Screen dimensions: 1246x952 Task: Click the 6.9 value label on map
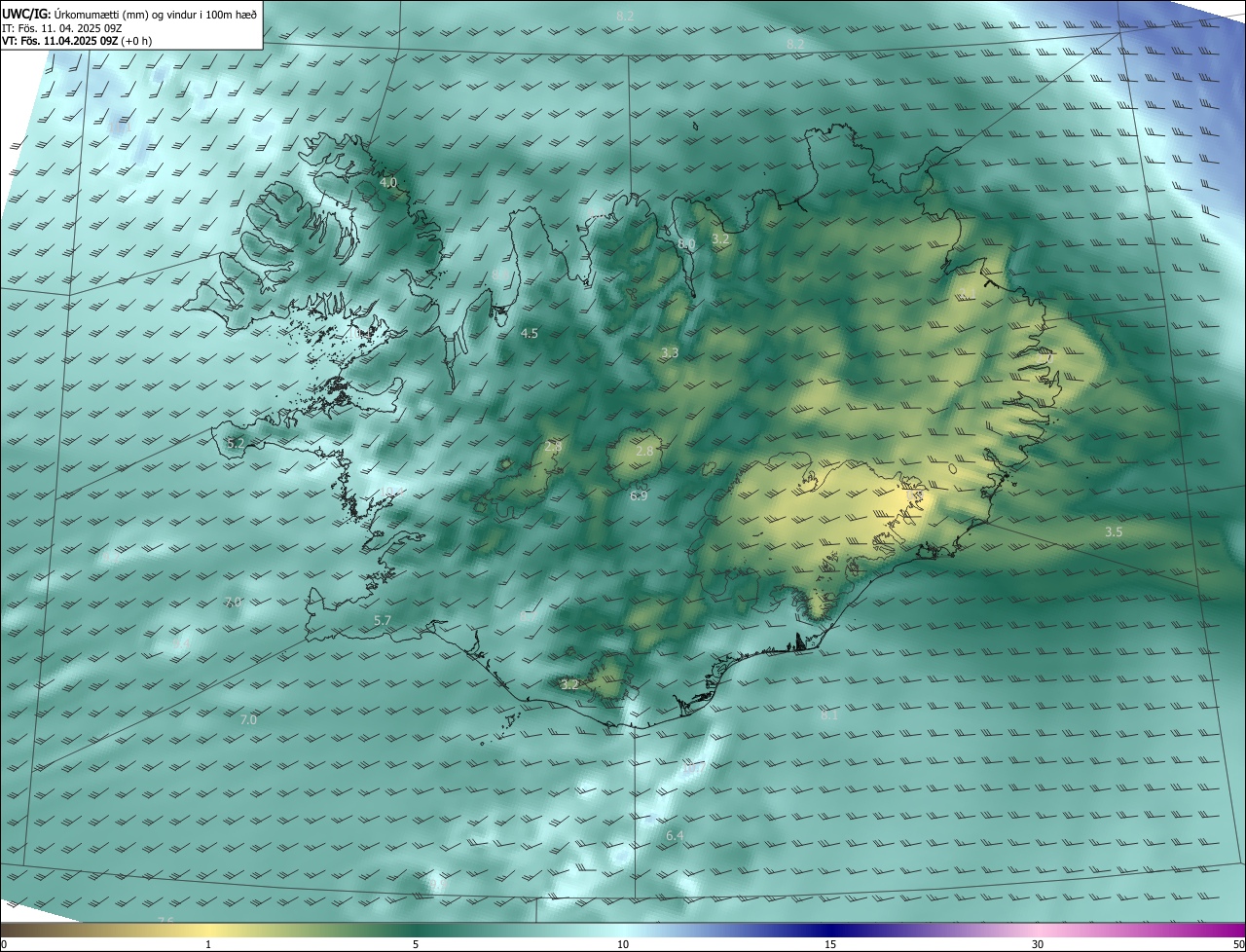pyautogui.click(x=639, y=496)
